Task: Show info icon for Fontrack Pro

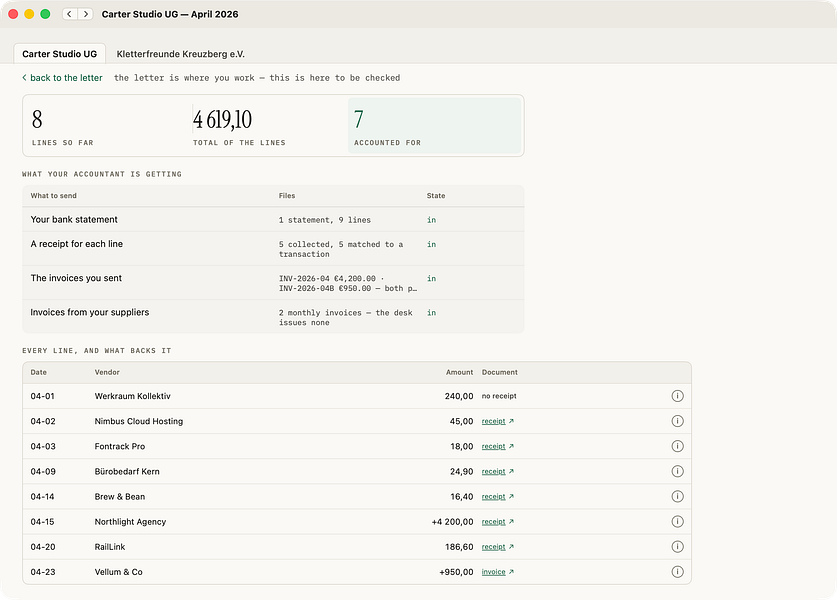Action: [x=677, y=446]
